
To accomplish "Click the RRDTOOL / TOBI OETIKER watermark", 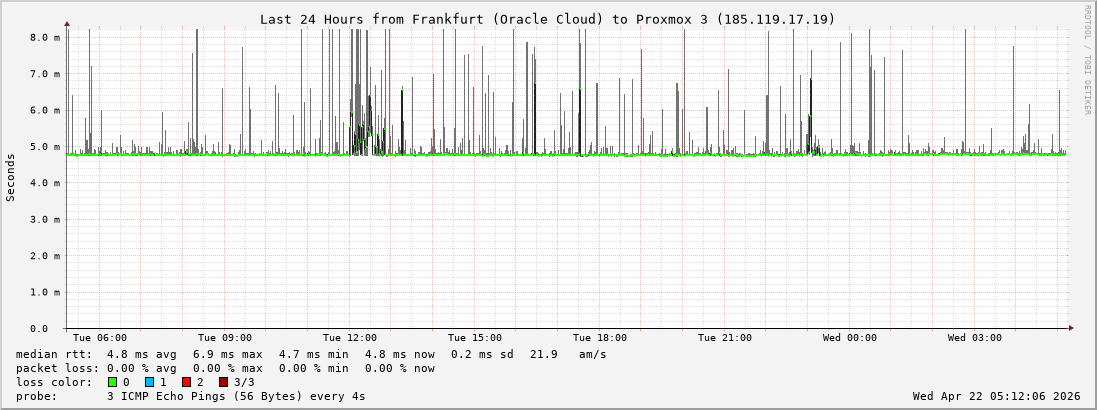I will coord(1087,60).
